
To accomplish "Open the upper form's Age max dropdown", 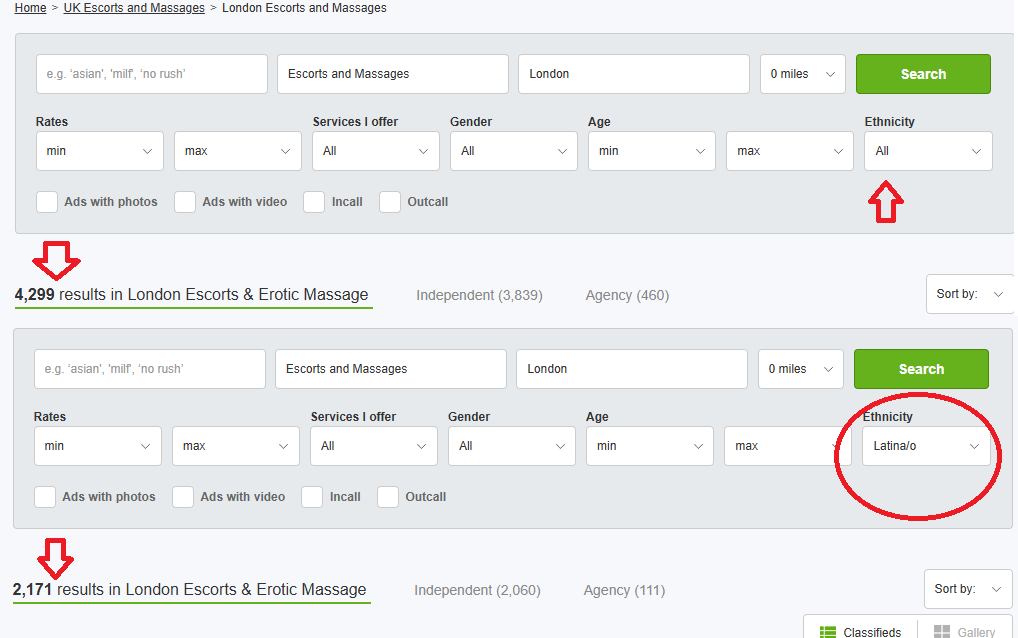I will click(x=789, y=151).
